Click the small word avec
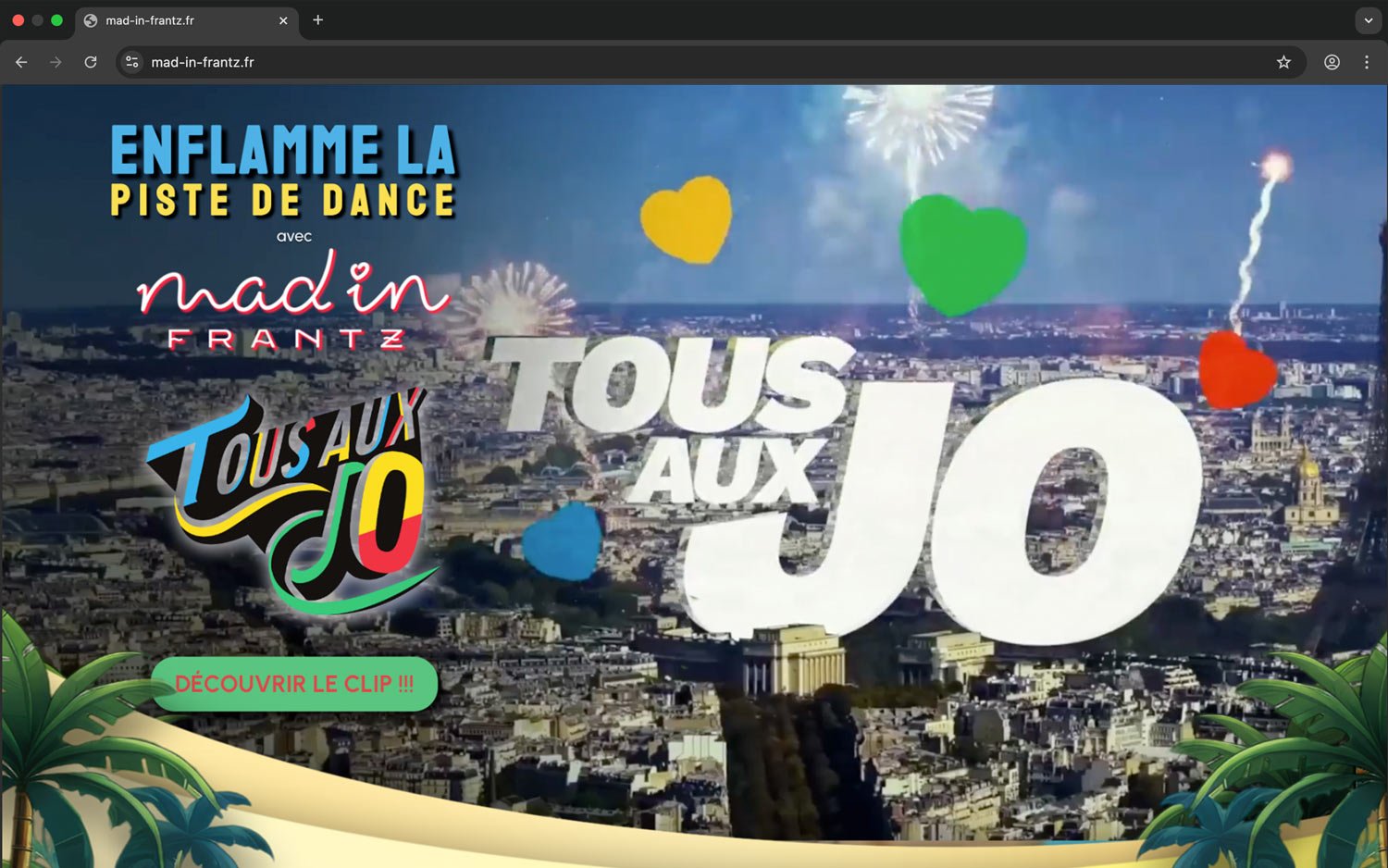 click(294, 237)
